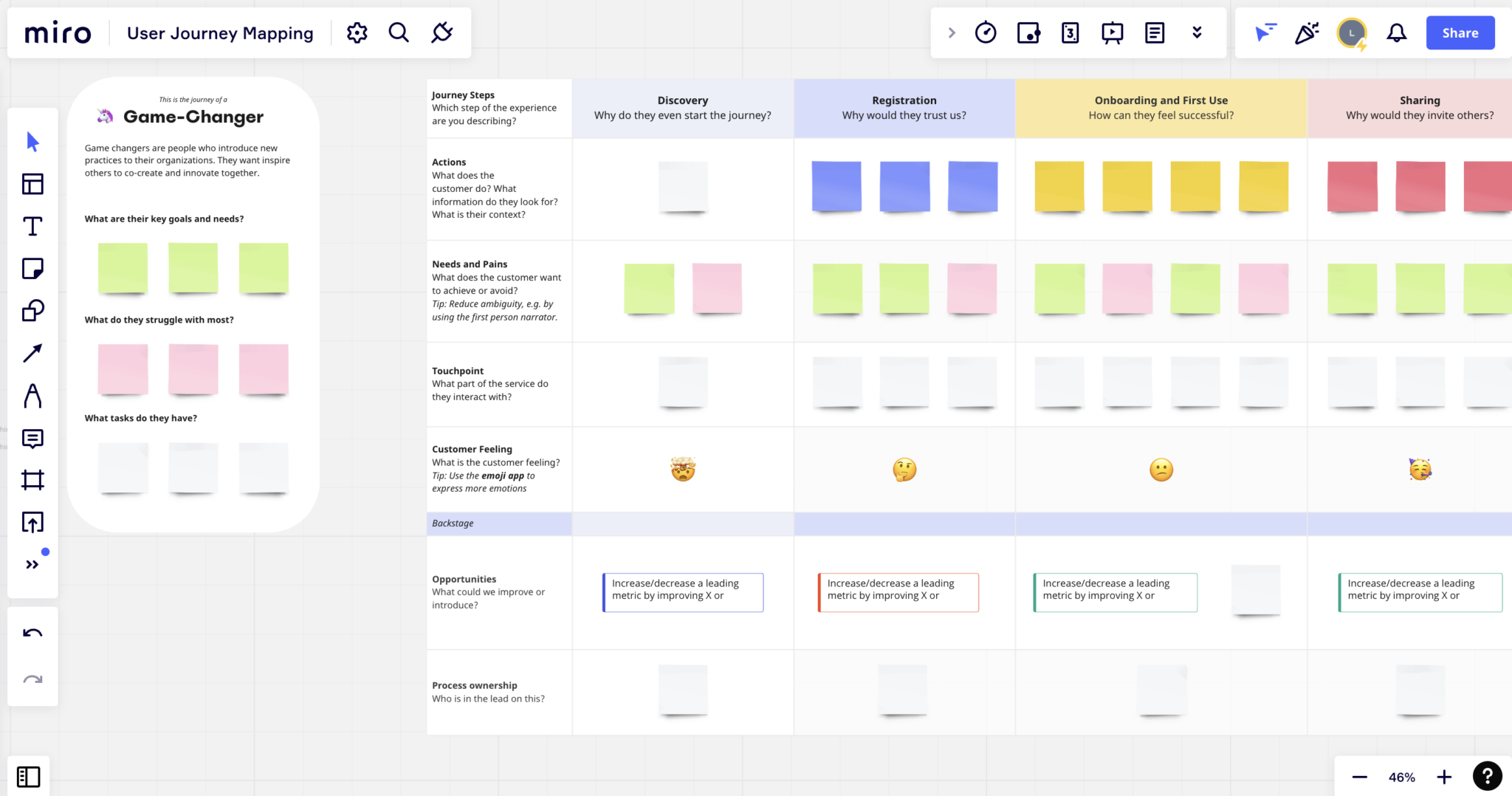Select the first blue sticky note in Registration
This screenshot has height=796, width=1512.
coord(836,187)
